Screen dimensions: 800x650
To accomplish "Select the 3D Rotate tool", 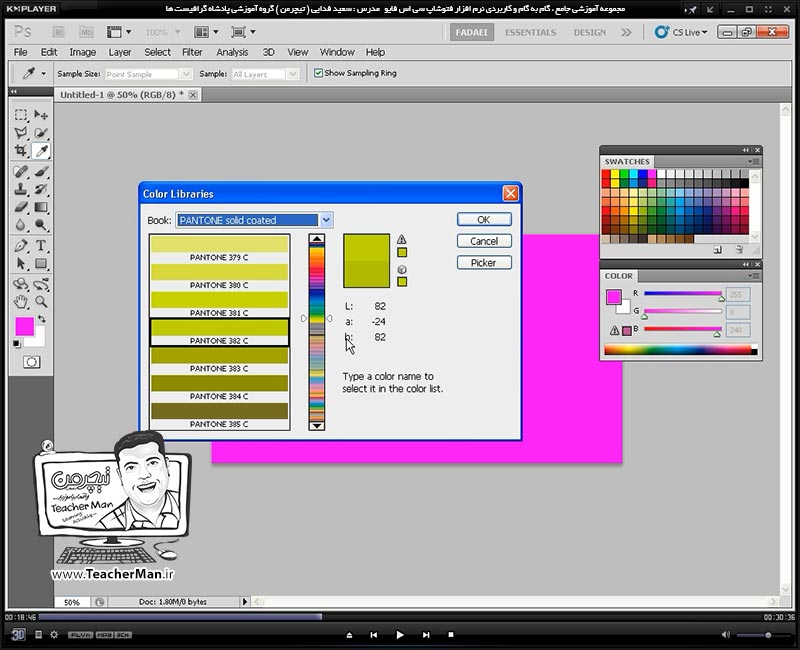I will click(21, 284).
